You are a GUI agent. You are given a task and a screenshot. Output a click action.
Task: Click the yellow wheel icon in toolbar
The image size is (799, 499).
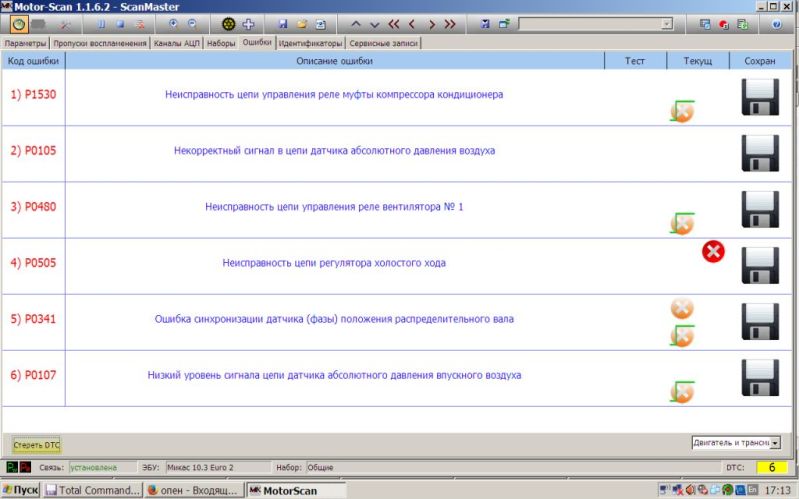tap(229, 24)
